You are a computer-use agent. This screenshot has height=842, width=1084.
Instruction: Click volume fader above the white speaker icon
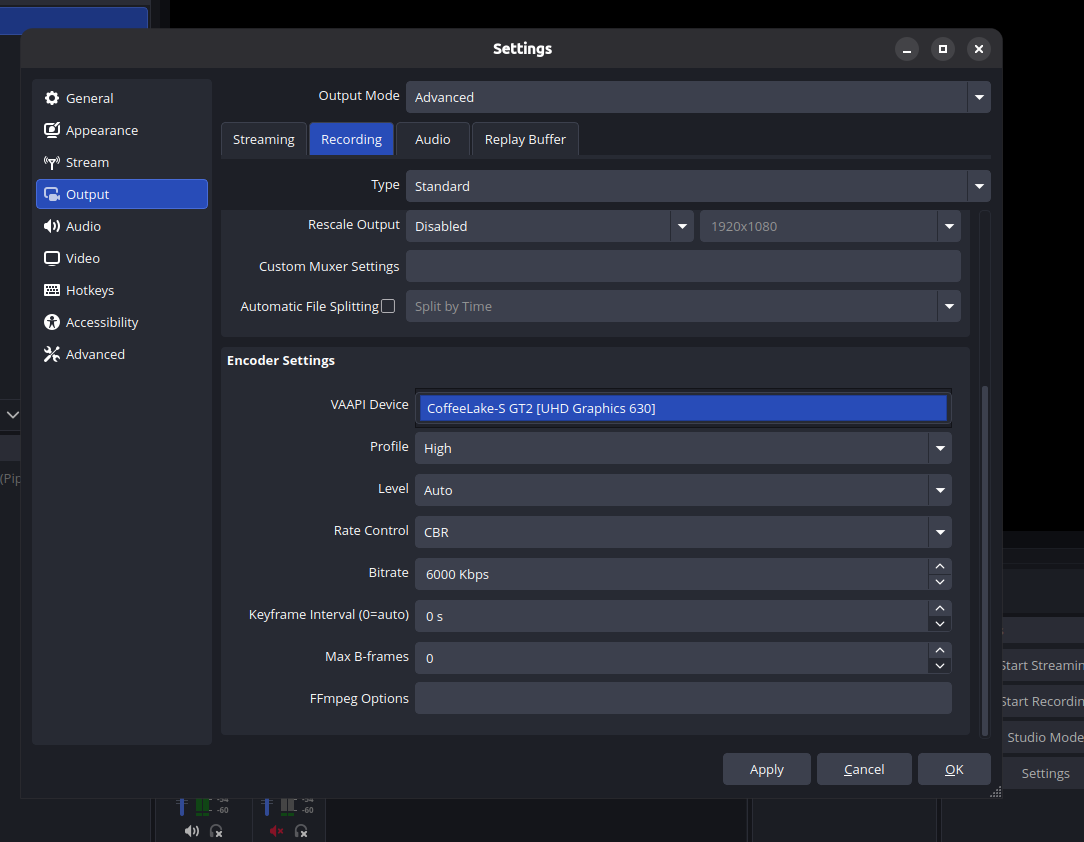pos(181,806)
